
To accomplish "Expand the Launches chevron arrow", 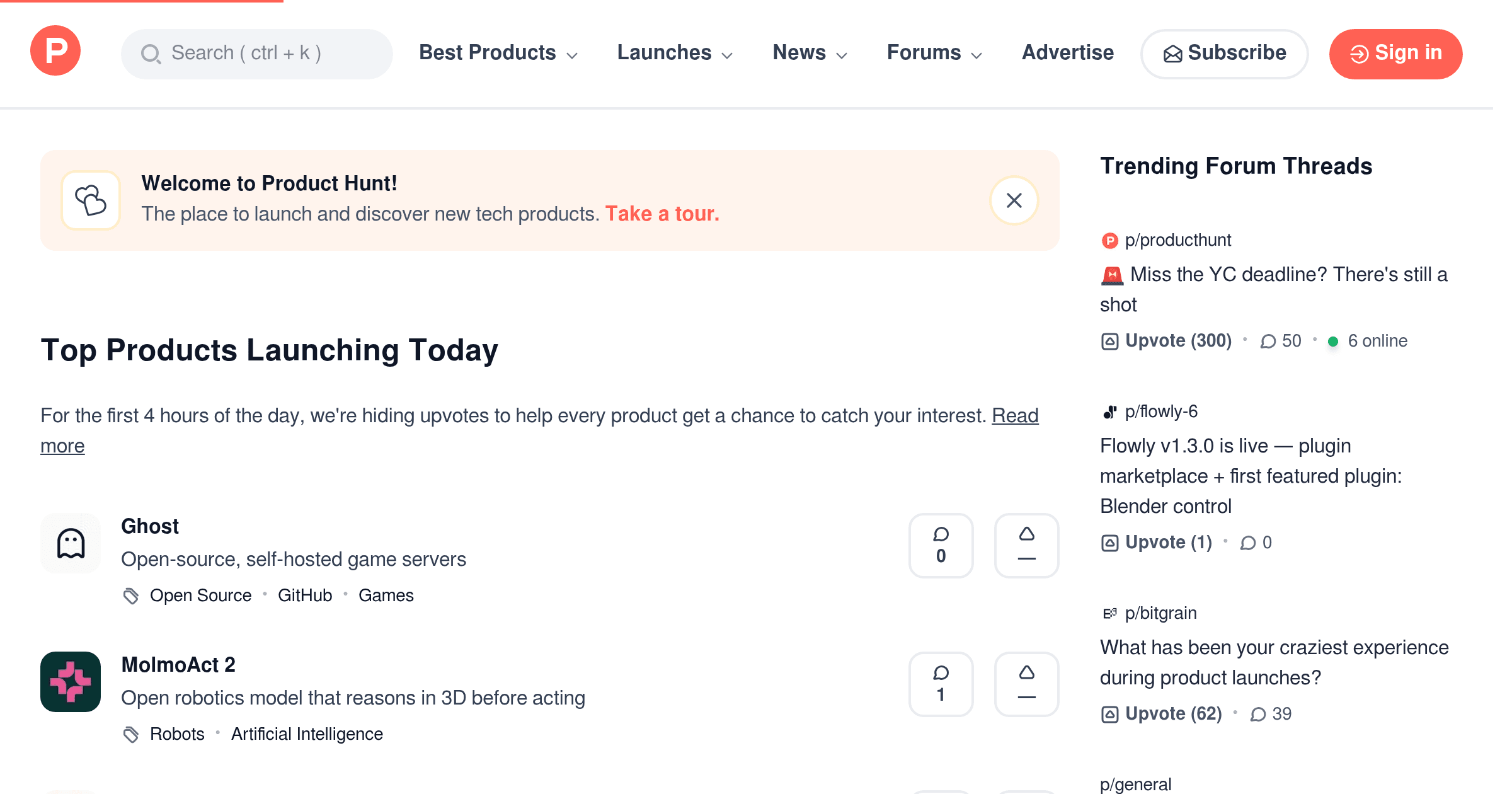I will pos(727,55).
